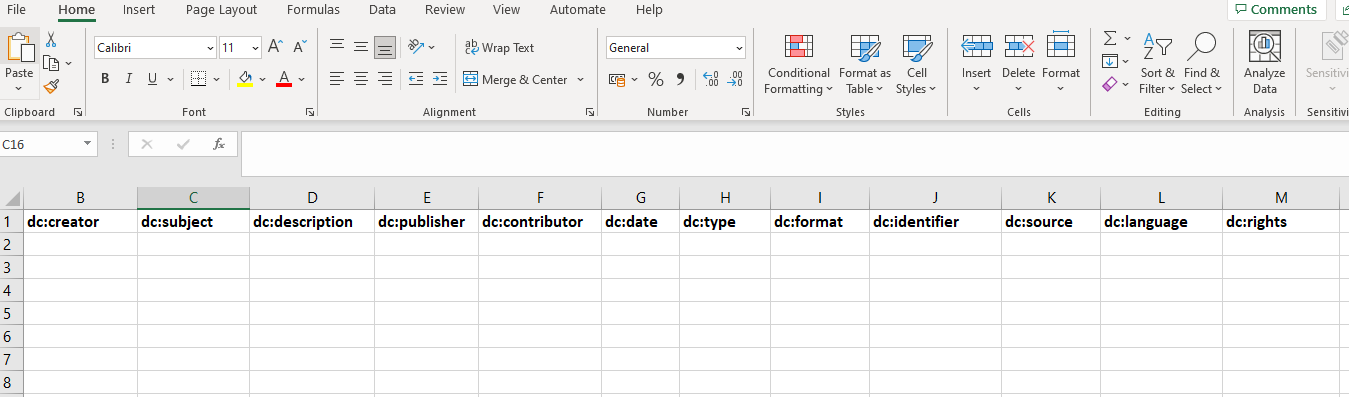Screen dimensions: 1349x397
Task: Apply yellow Fill Color to cell
Action: click(x=245, y=79)
